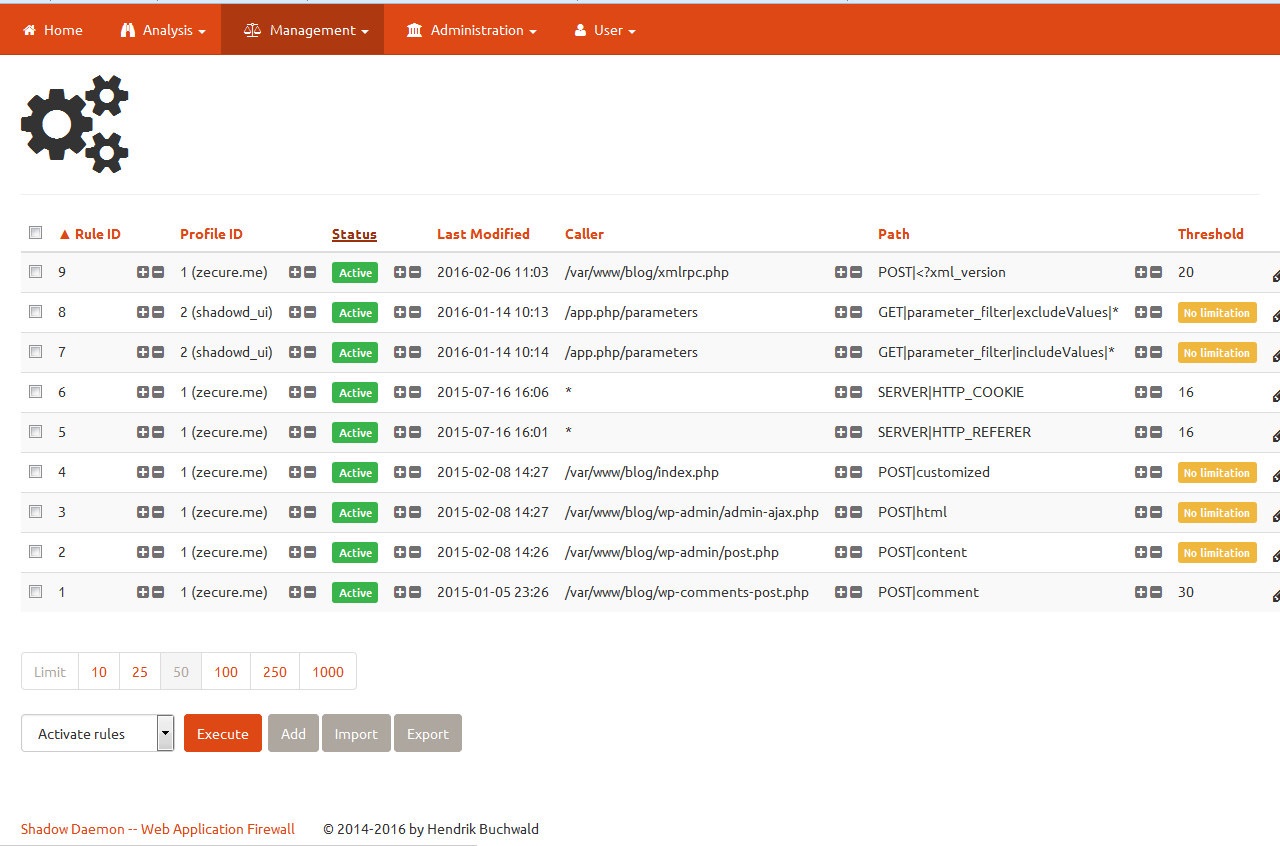Open the Activate rules dropdown
The height and width of the screenshot is (846, 1280).
[98, 733]
